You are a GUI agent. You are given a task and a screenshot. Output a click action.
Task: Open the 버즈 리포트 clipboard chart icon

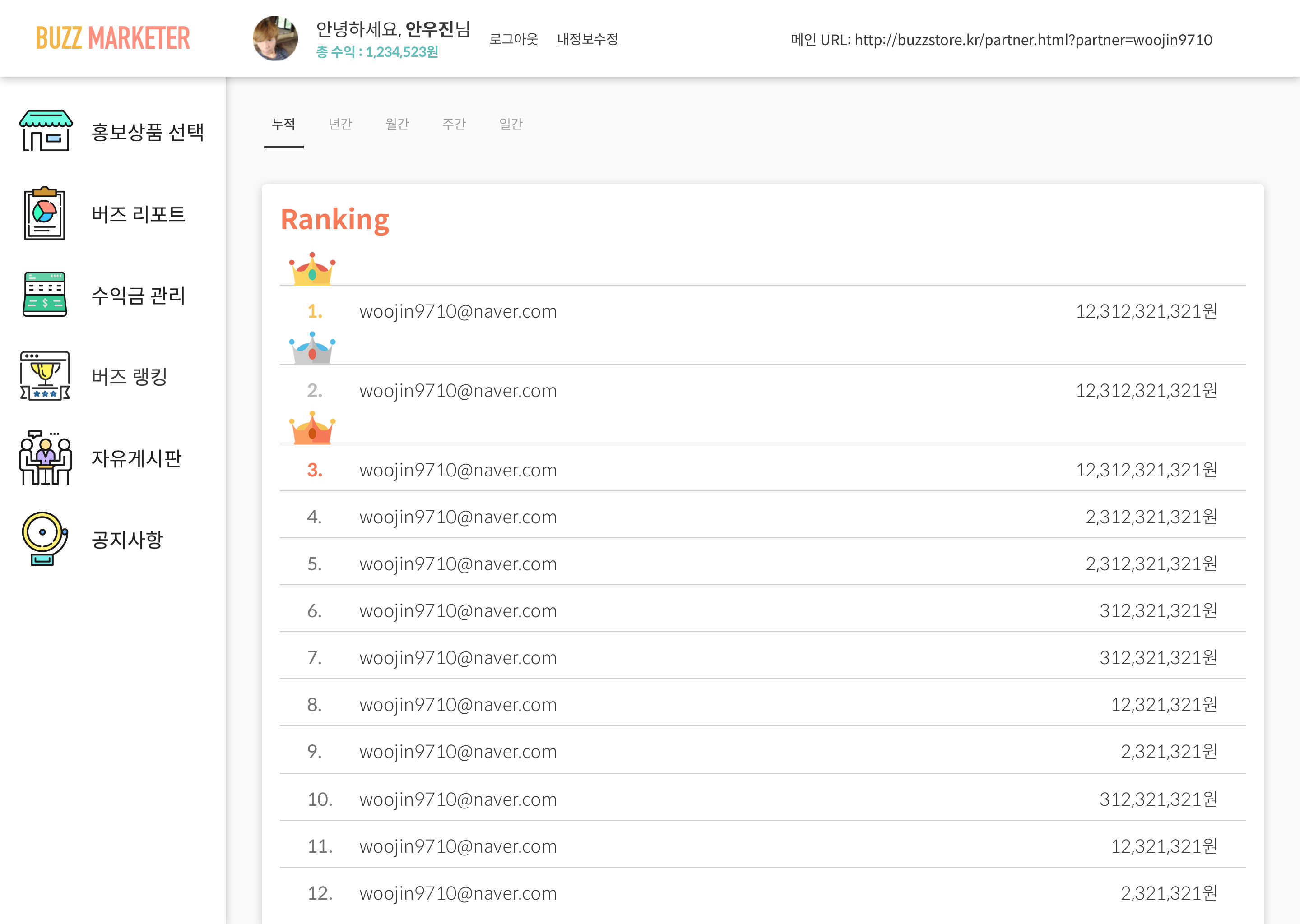[x=44, y=213]
